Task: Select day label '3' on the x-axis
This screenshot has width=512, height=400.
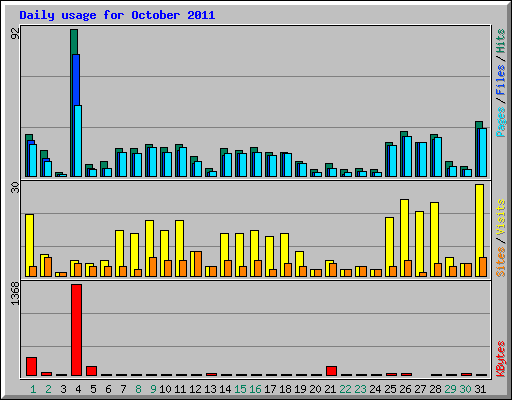Action: tap(63, 389)
